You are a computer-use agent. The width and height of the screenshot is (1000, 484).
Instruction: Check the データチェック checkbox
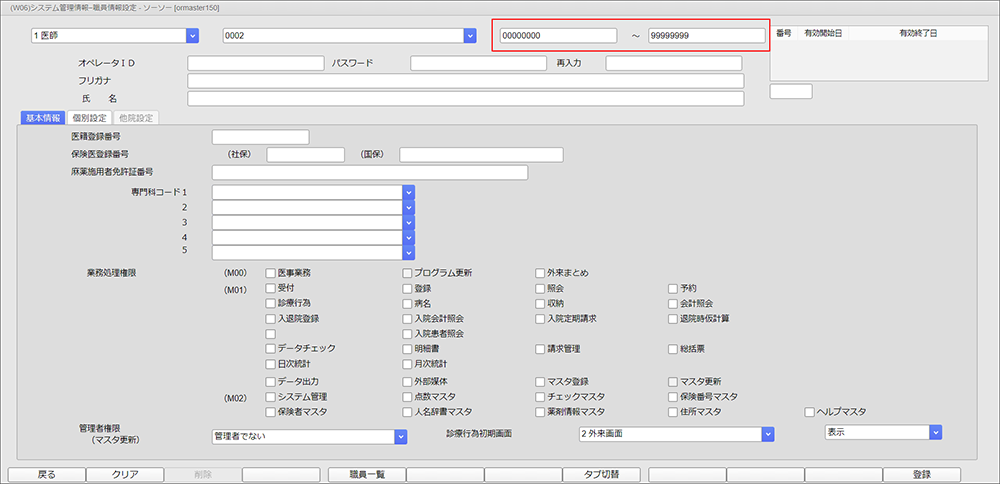pos(271,349)
